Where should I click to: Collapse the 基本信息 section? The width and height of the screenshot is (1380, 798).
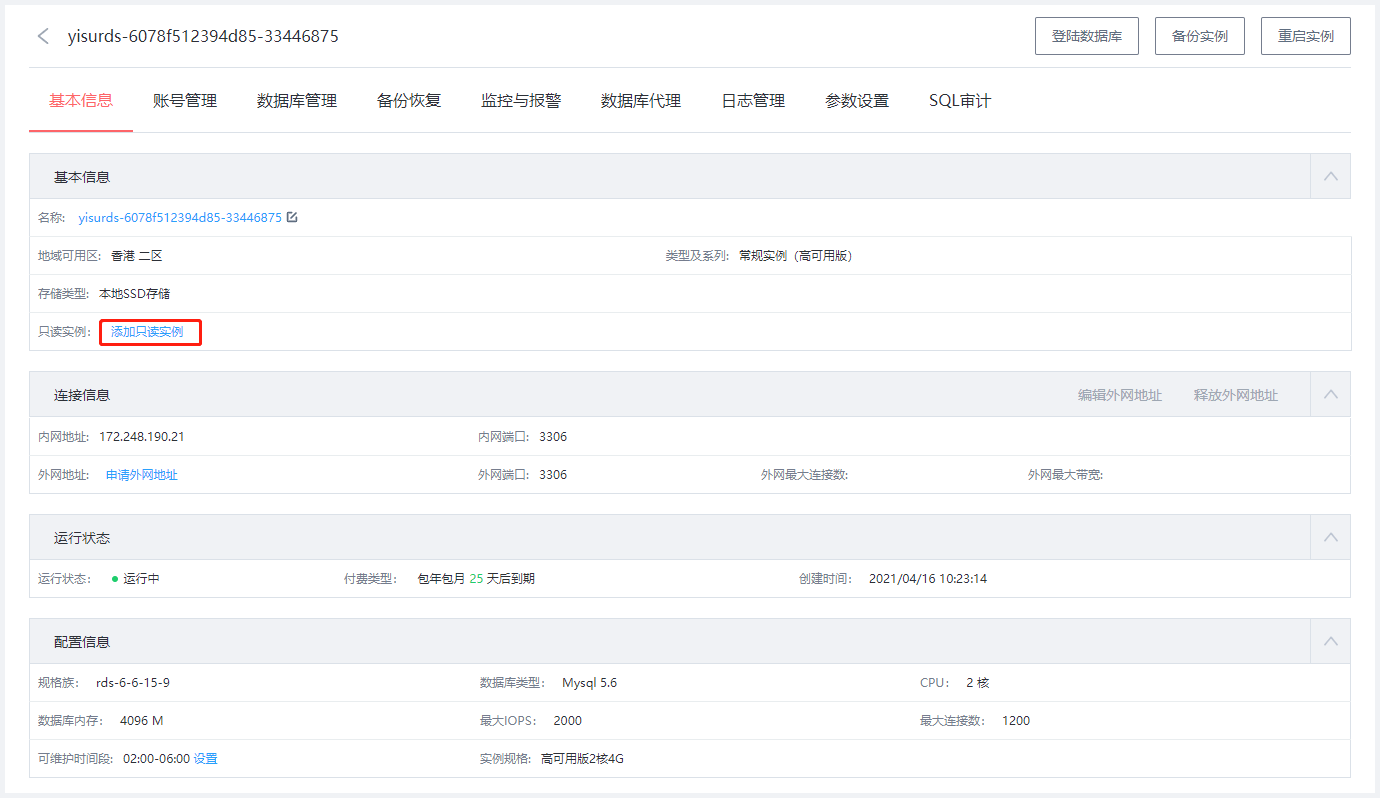click(x=1330, y=176)
